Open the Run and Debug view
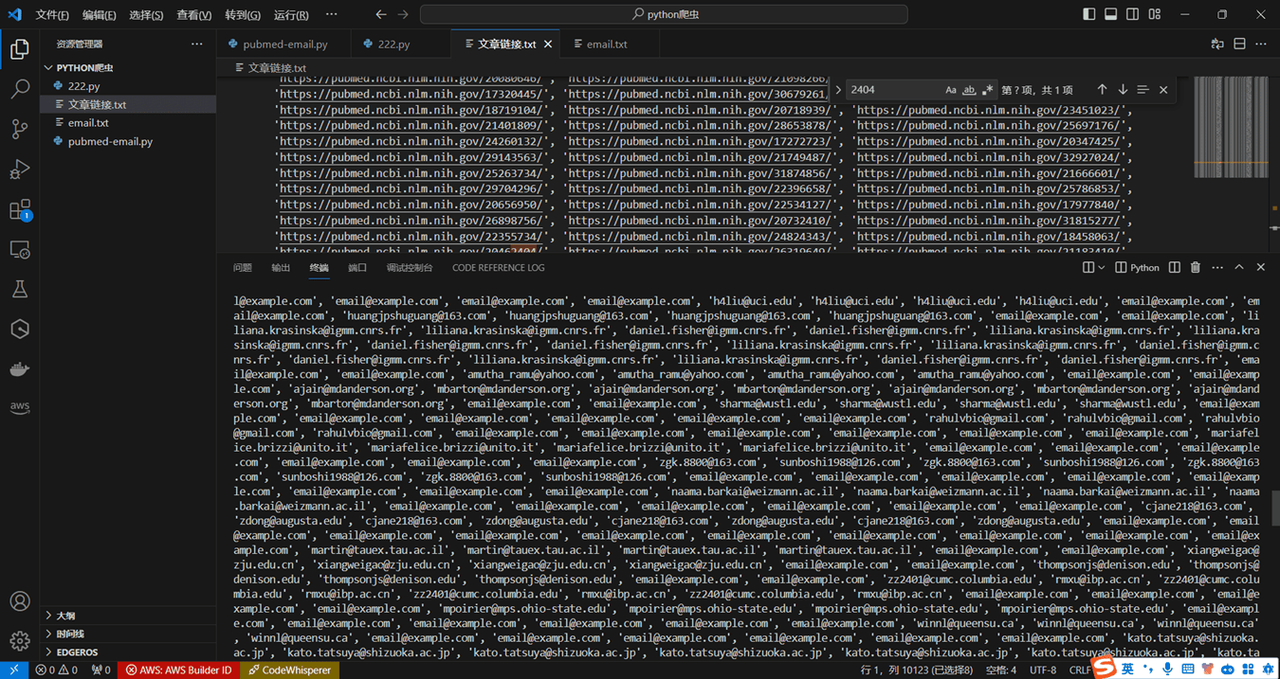This screenshot has height=679, width=1280. [x=19, y=169]
